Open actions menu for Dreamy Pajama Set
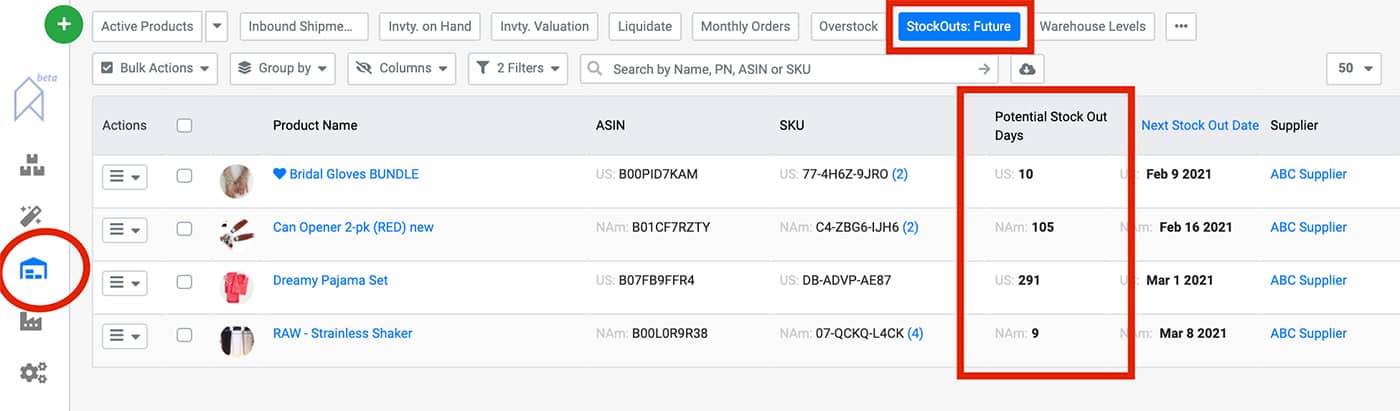 (125, 282)
